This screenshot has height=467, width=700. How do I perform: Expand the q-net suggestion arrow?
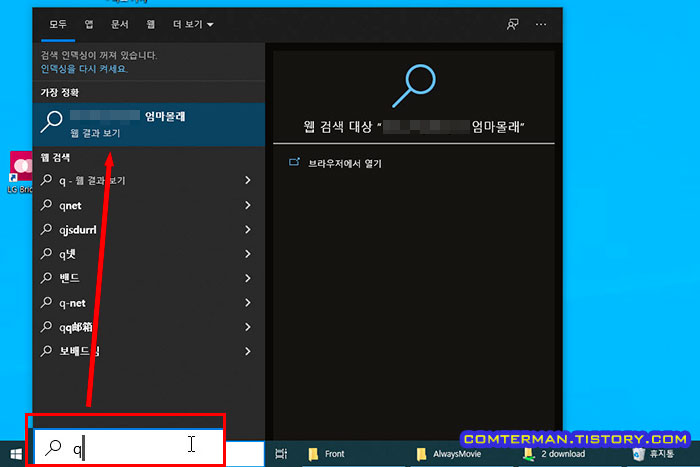[248, 303]
